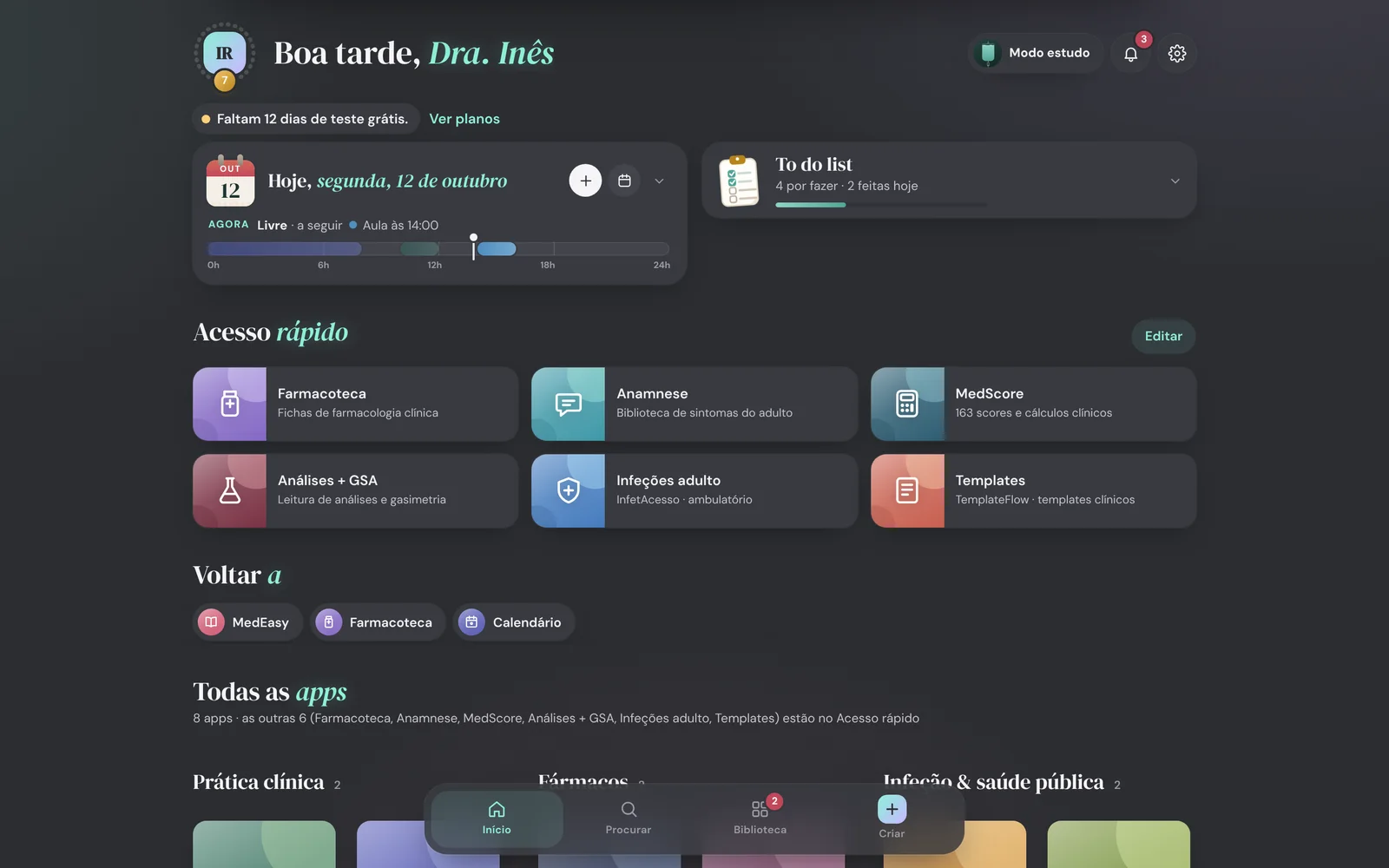Click the Calendário chip calendar icon
This screenshot has height=868, width=1389.
click(x=471, y=622)
